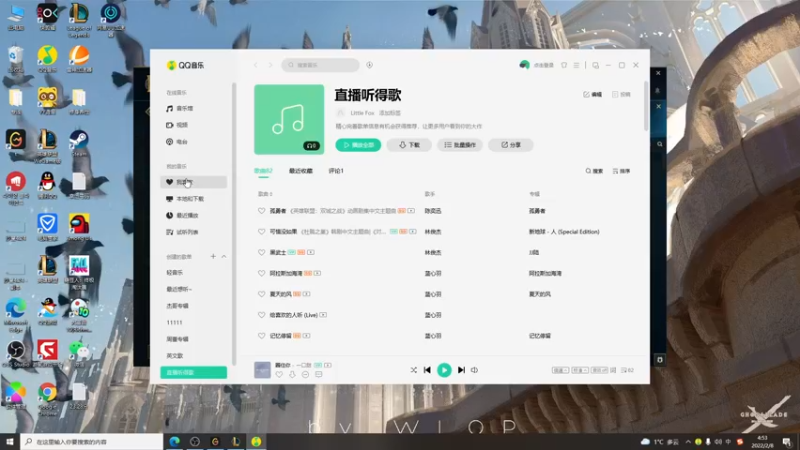Open the 轻音乐 playlist in the sidebar
Viewport: 800px width, 450px height.
point(174,272)
